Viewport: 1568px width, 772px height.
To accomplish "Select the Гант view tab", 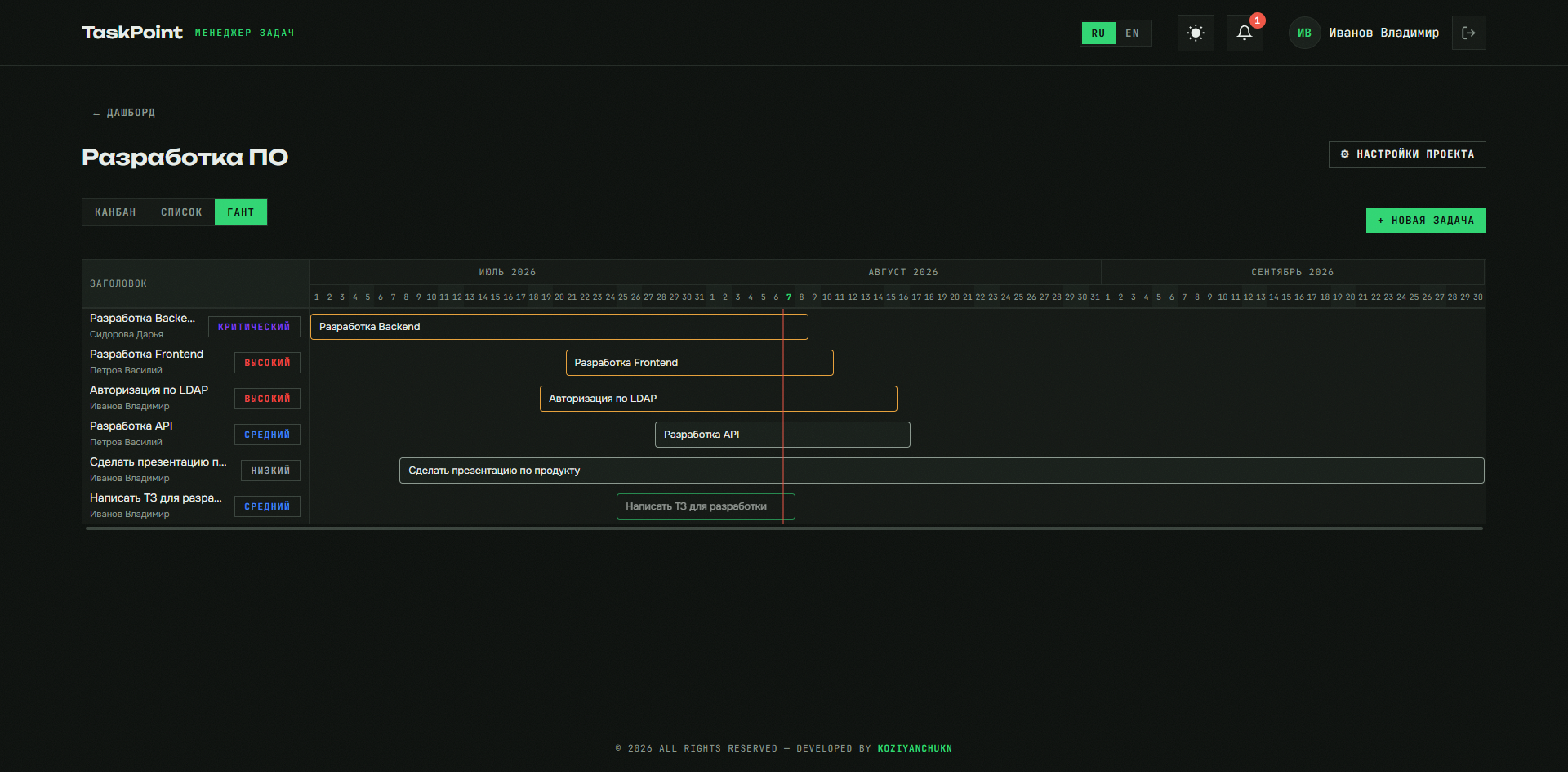I will point(241,212).
